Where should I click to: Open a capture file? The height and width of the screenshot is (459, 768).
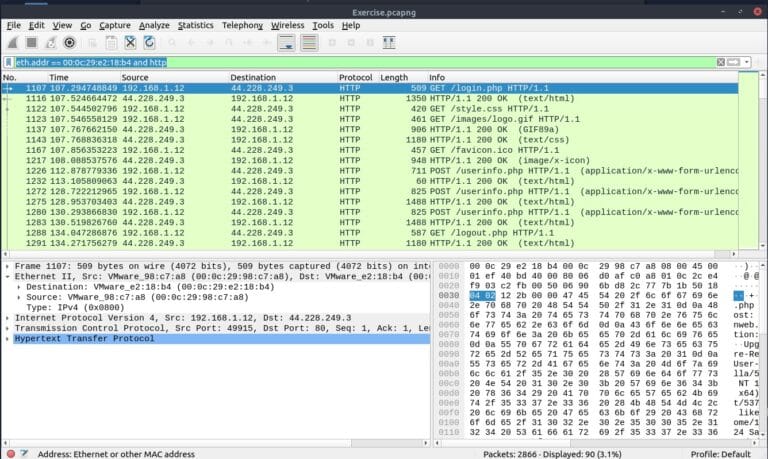(92, 43)
